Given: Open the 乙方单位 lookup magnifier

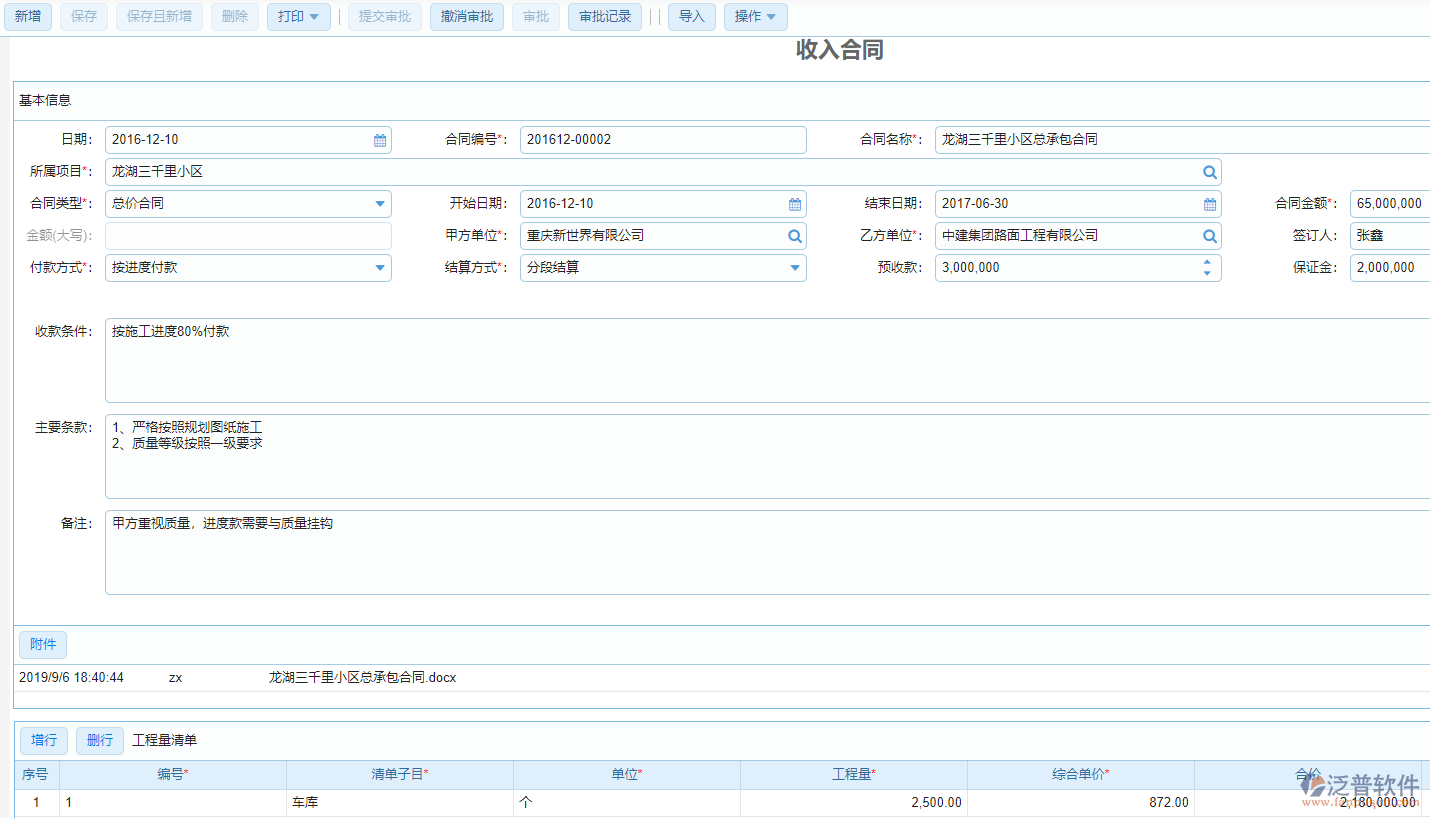Looking at the screenshot, I should [1209, 235].
